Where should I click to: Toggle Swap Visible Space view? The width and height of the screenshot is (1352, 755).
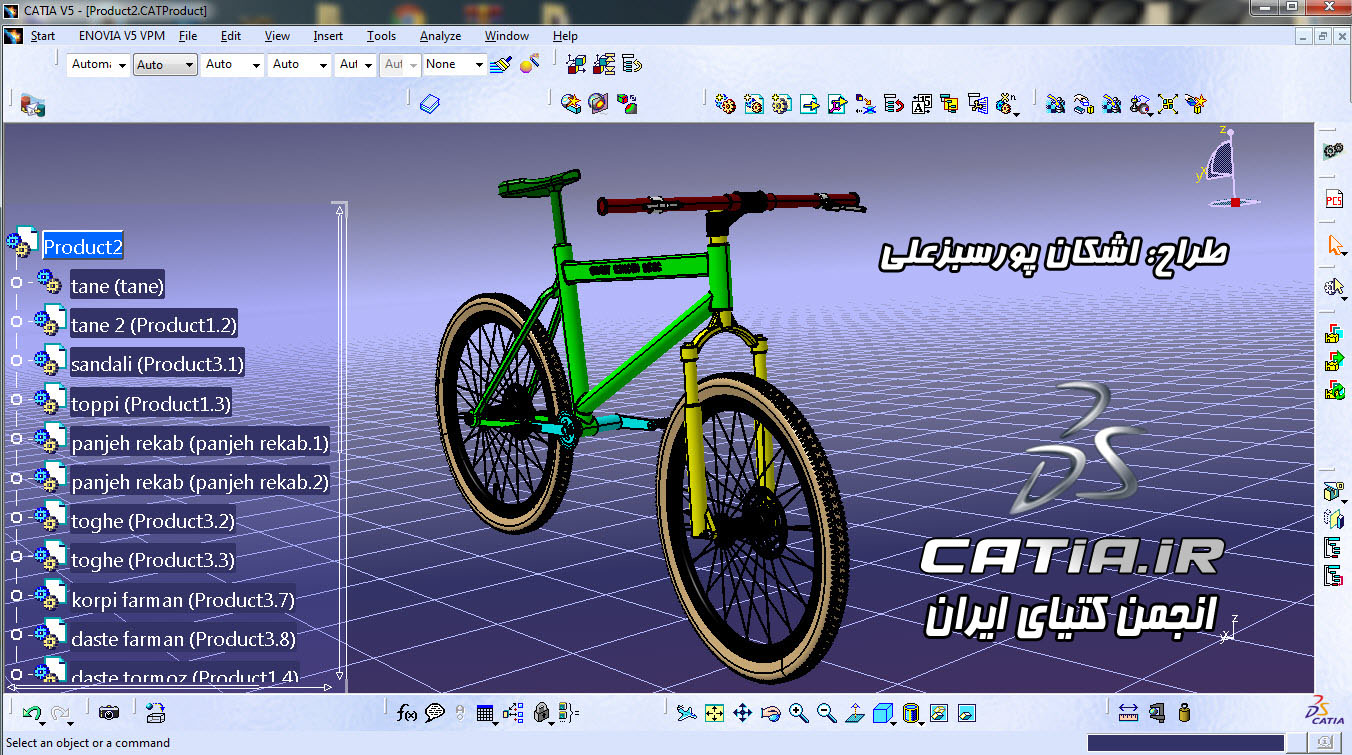pyautogui.click(x=966, y=712)
